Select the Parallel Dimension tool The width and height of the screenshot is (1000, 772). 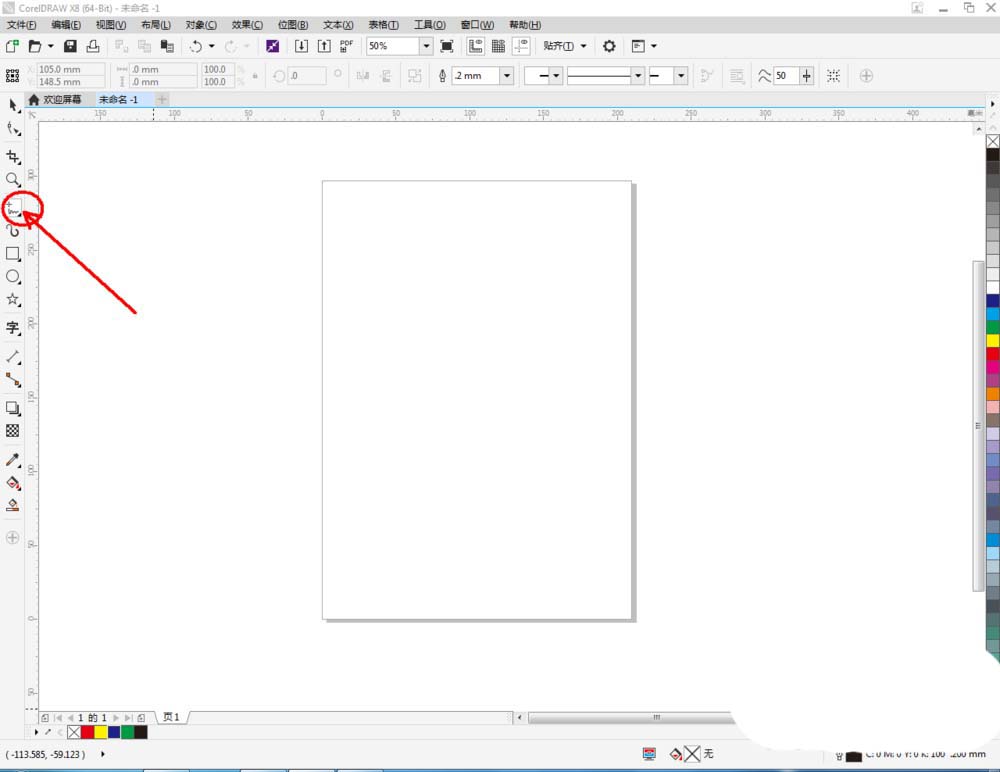(x=13, y=357)
